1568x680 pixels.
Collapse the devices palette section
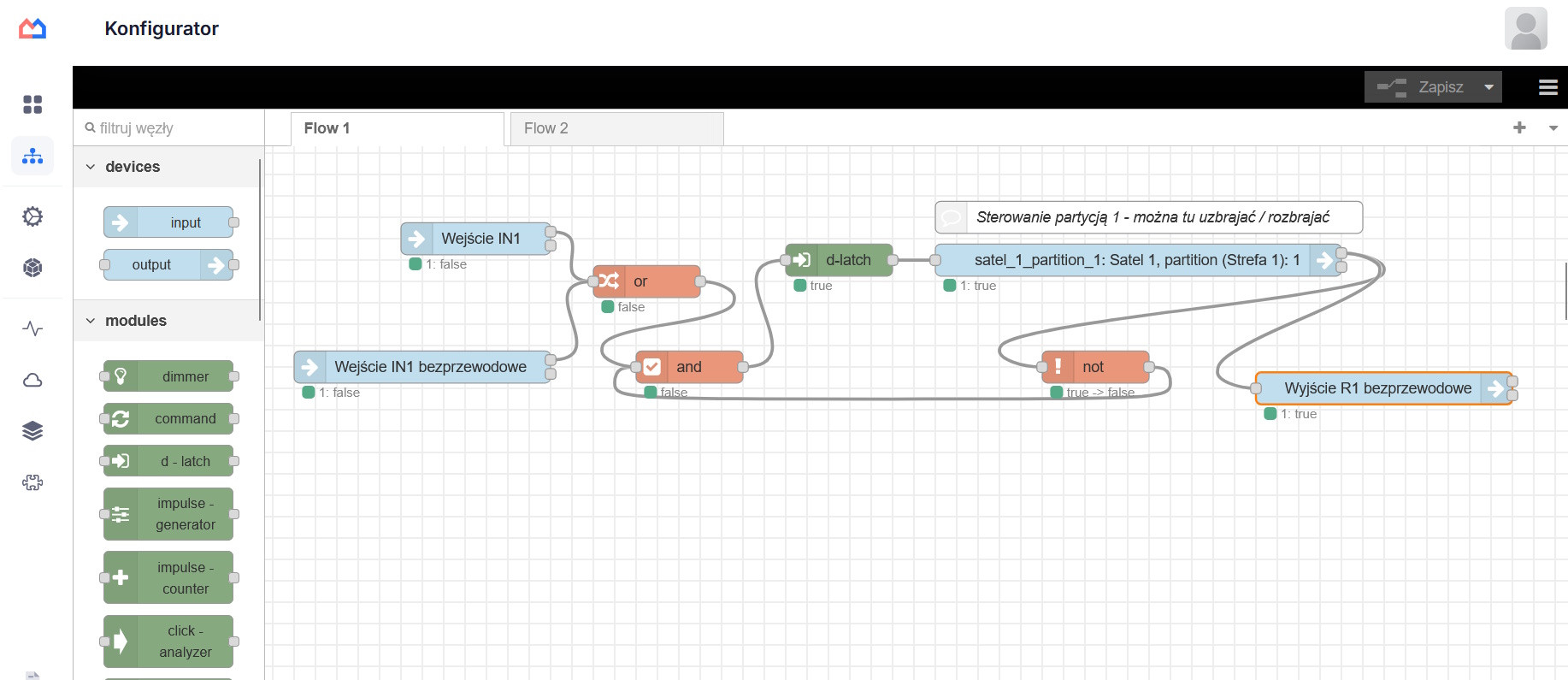pos(91,167)
